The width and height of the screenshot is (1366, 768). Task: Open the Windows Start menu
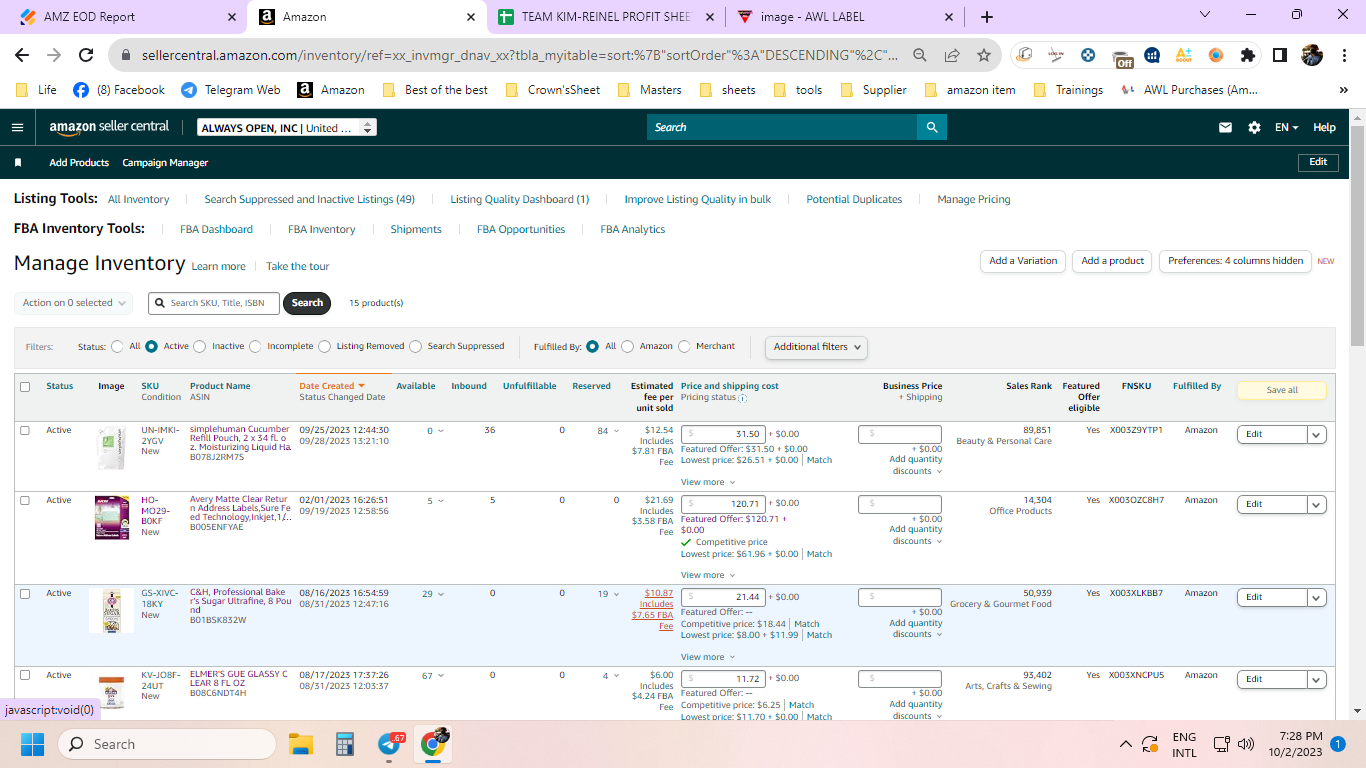pyautogui.click(x=33, y=744)
